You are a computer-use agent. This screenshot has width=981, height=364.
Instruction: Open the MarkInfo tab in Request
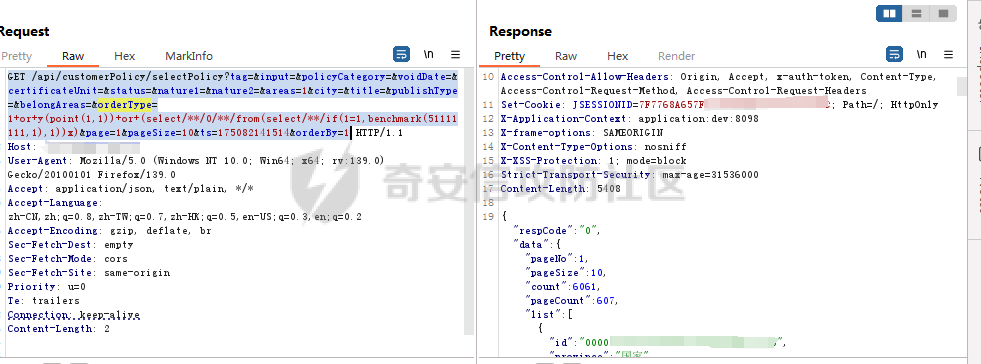tap(189, 56)
